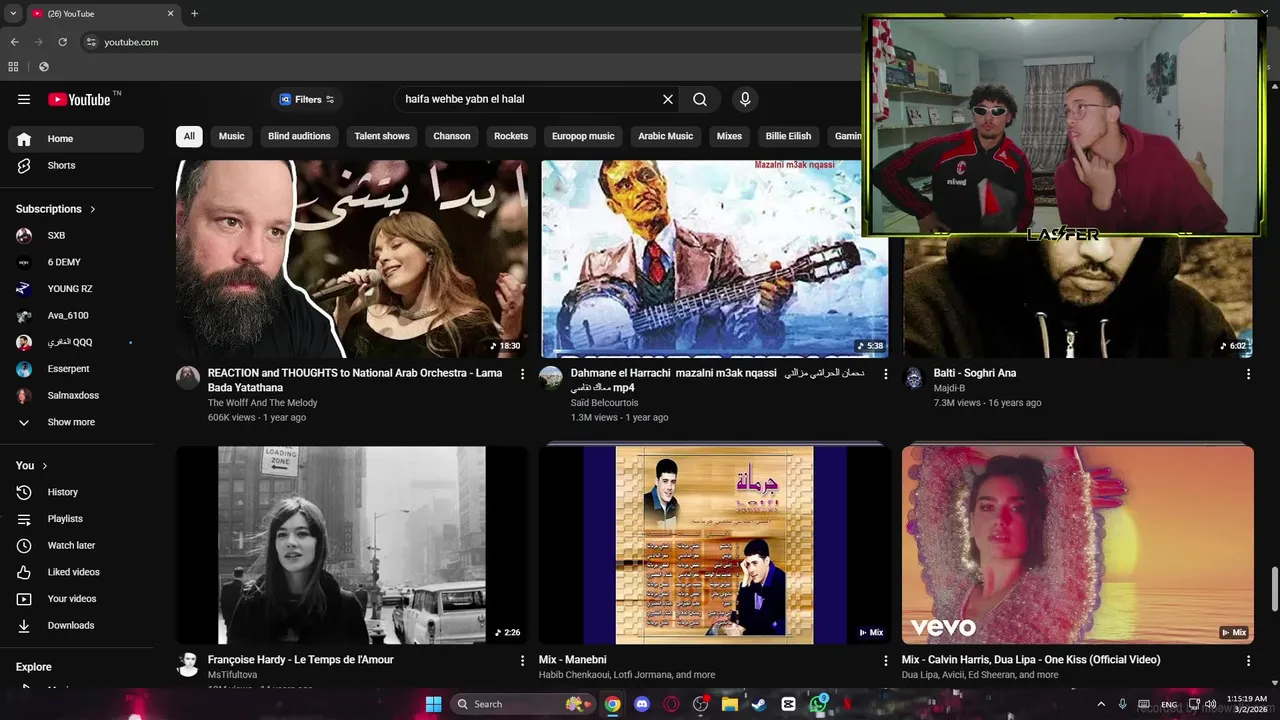Open Discord from the taskbar
The width and height of the screenshot is (1280, 720).
pos(642,704)
